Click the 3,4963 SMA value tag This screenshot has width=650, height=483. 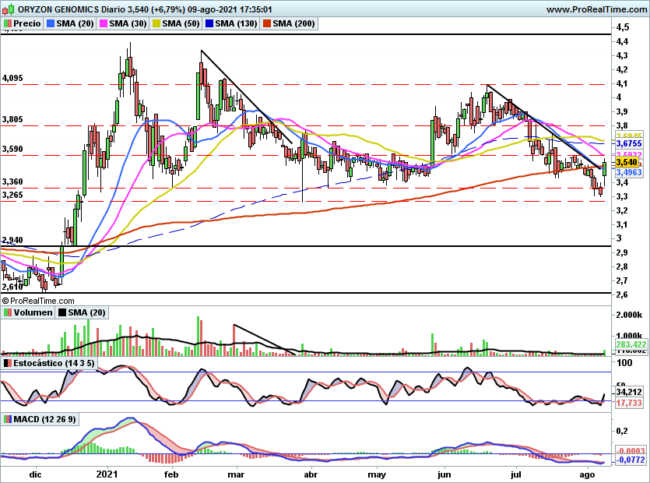click(x=629, y=172)
